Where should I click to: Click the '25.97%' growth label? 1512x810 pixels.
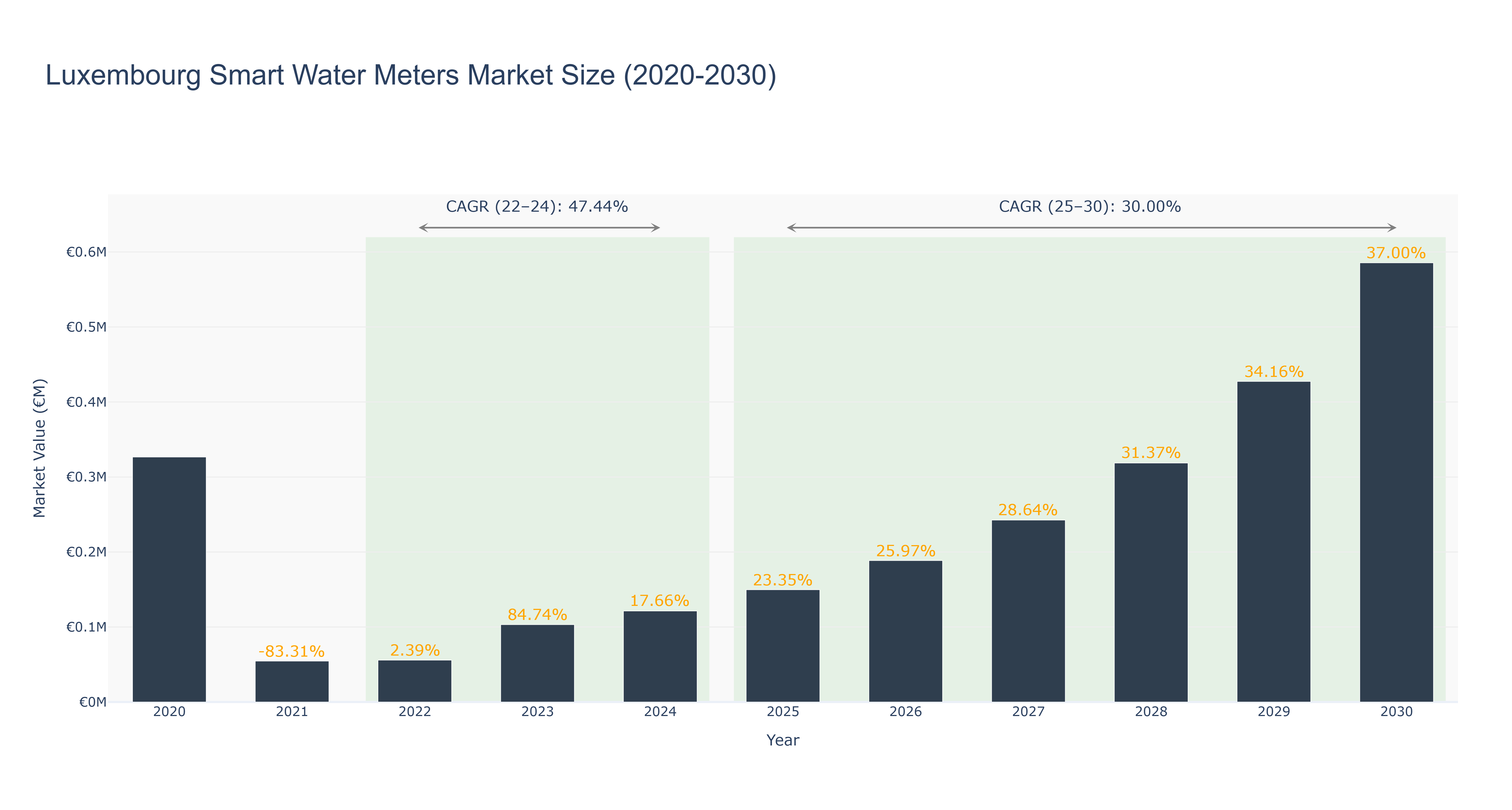tap(906, 551)
